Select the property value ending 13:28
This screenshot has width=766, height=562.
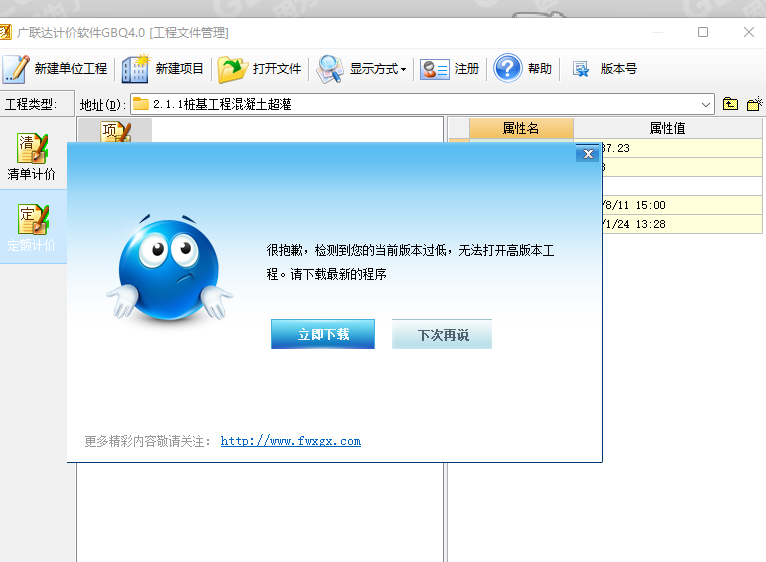[682, 224]
